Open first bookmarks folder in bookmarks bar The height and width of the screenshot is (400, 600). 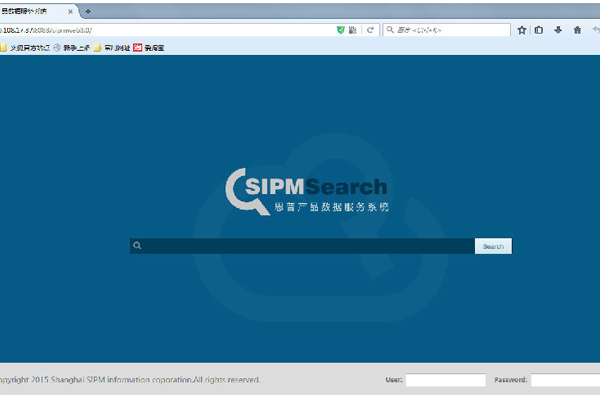coord(25,47)
